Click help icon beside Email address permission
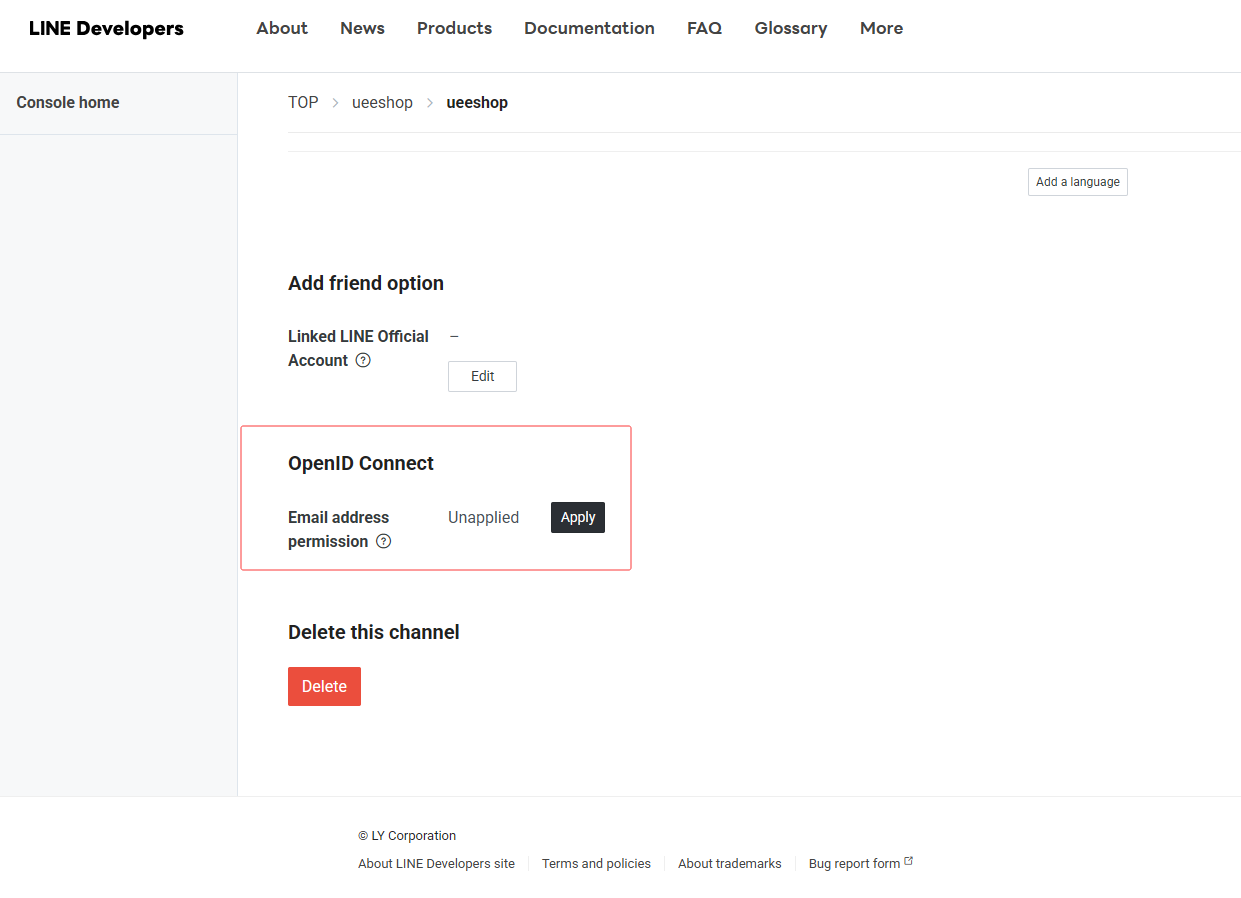1241x898 pixels. point(383,541)
